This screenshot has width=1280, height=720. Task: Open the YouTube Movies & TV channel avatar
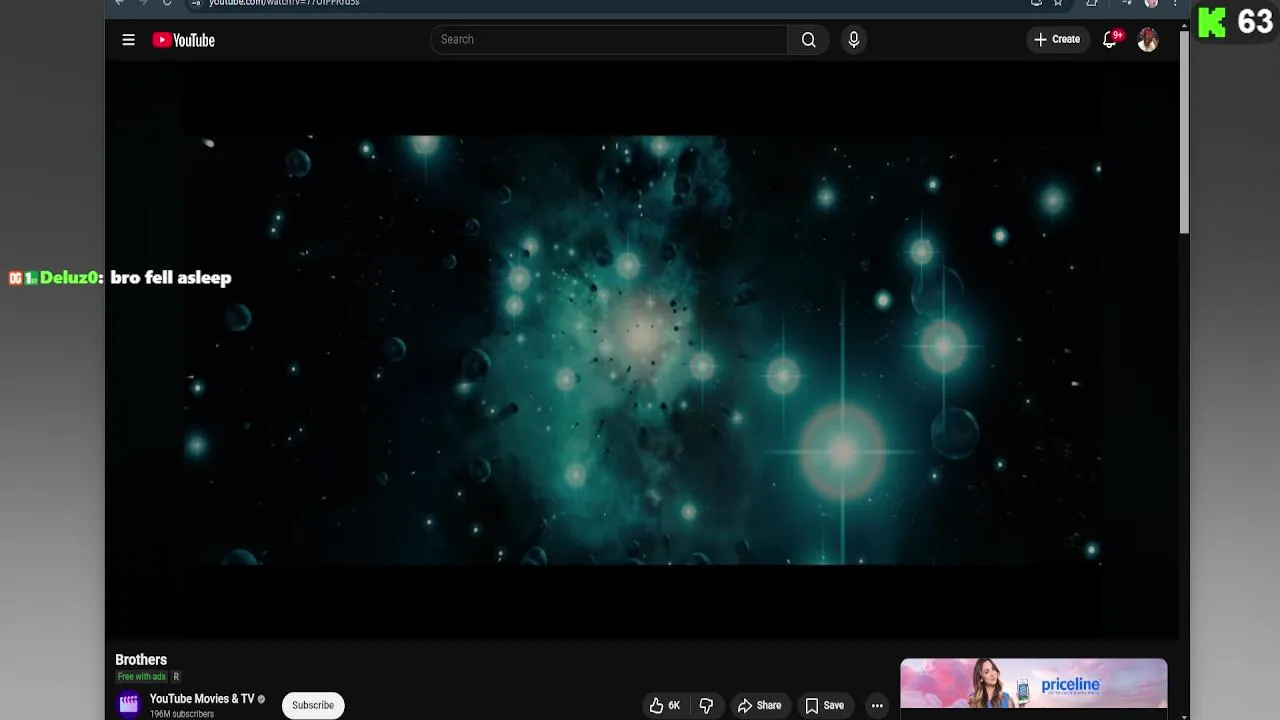click(129, 705)
